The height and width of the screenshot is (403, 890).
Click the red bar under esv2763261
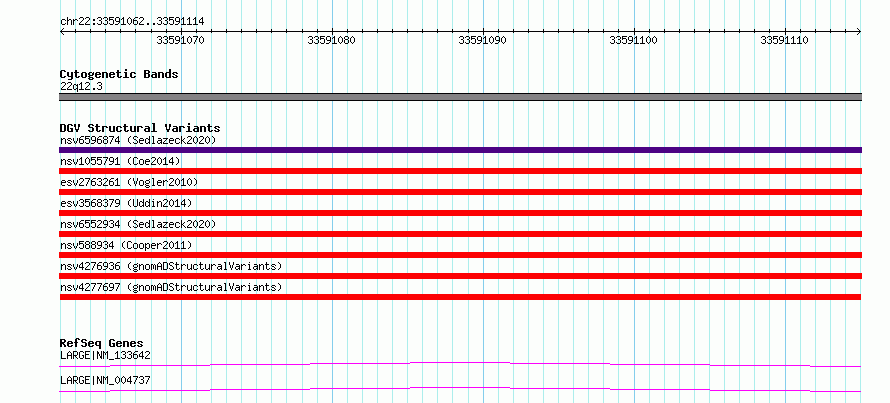[x=460, y=192]
